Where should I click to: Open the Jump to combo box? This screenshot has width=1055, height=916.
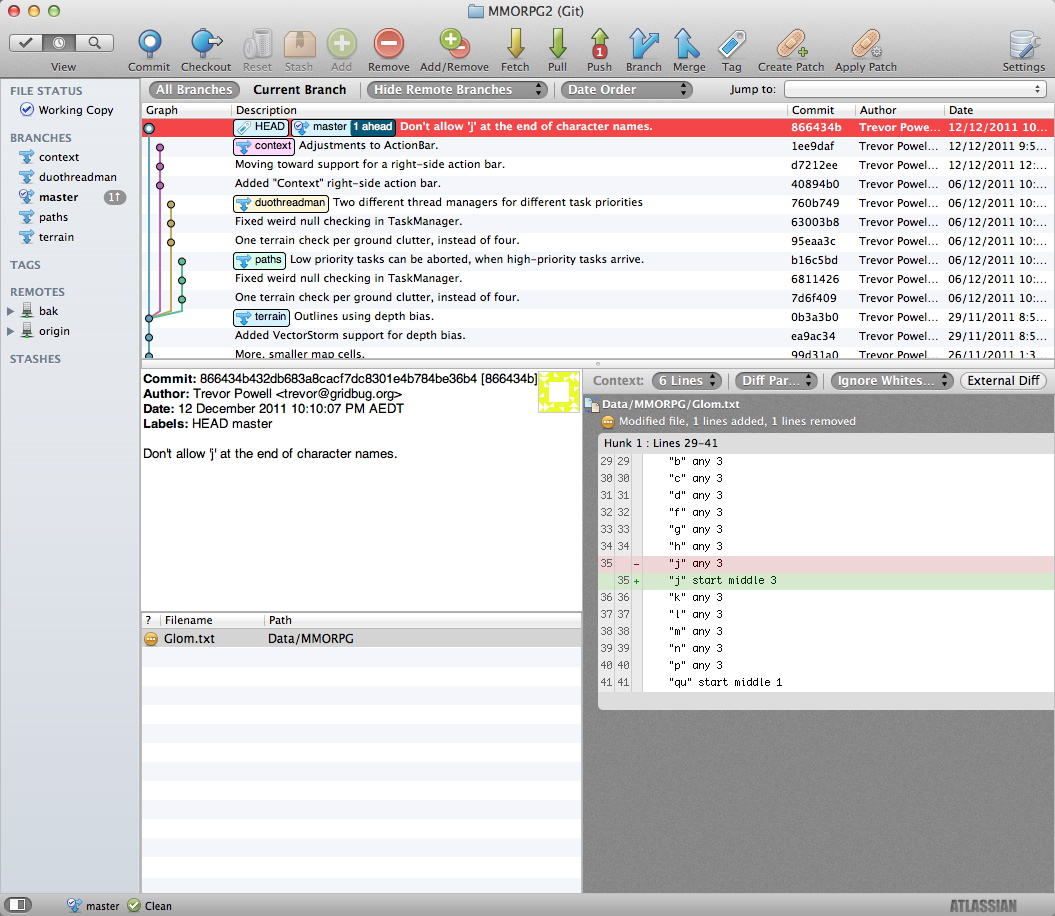(914, 90)
